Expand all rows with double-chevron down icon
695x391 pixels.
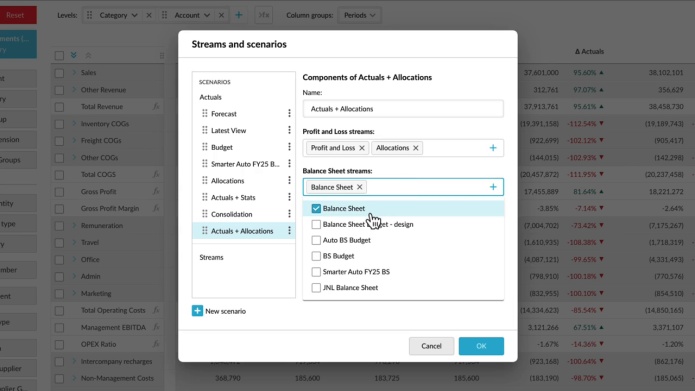74,55
